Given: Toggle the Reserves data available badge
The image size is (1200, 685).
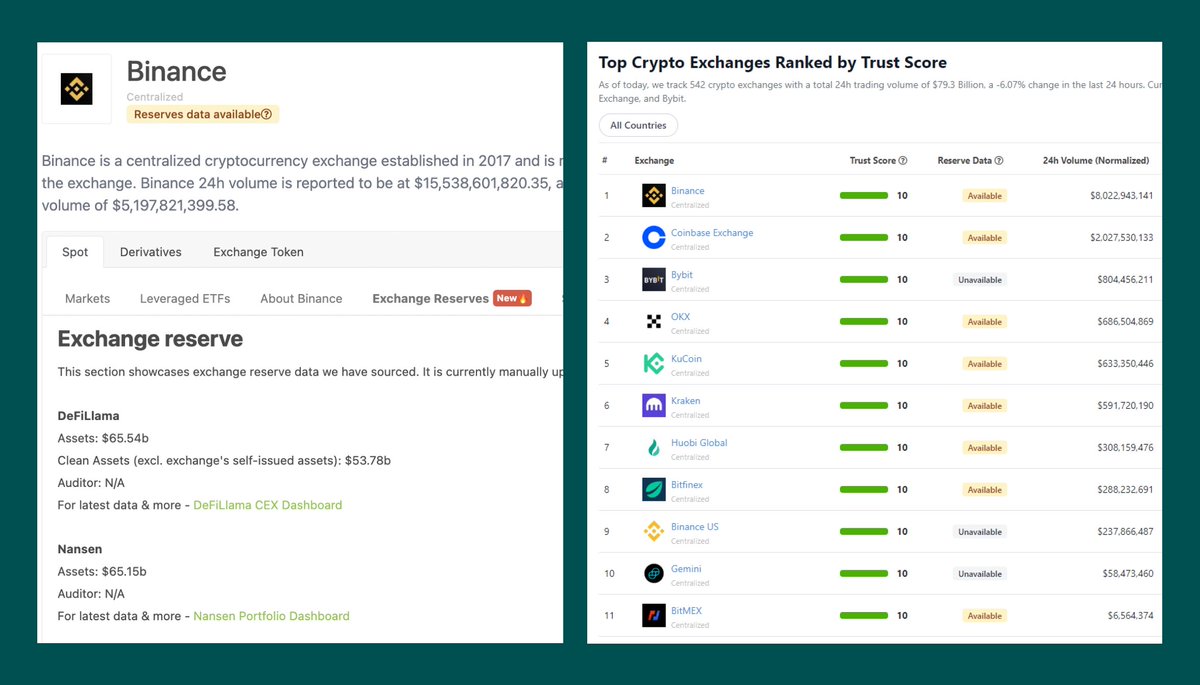Looking at the screenshot, I should pyautogui.click(x=202, y=114).
